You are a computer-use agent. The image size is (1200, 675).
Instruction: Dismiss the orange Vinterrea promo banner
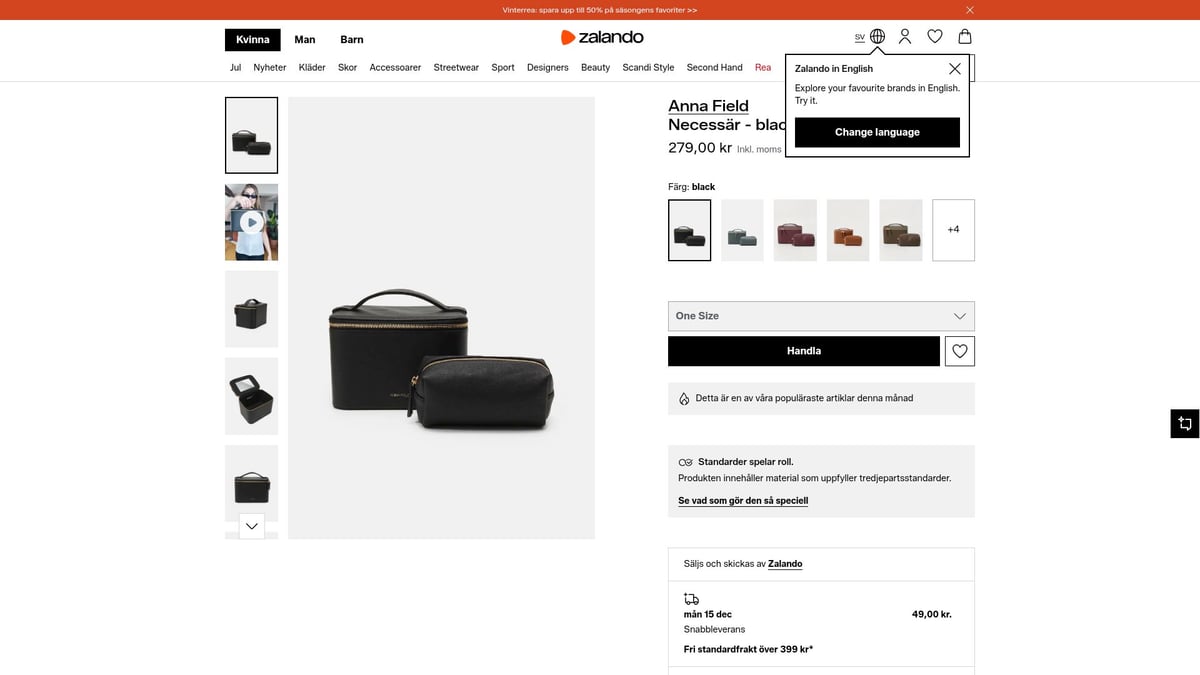pos(969,10)
